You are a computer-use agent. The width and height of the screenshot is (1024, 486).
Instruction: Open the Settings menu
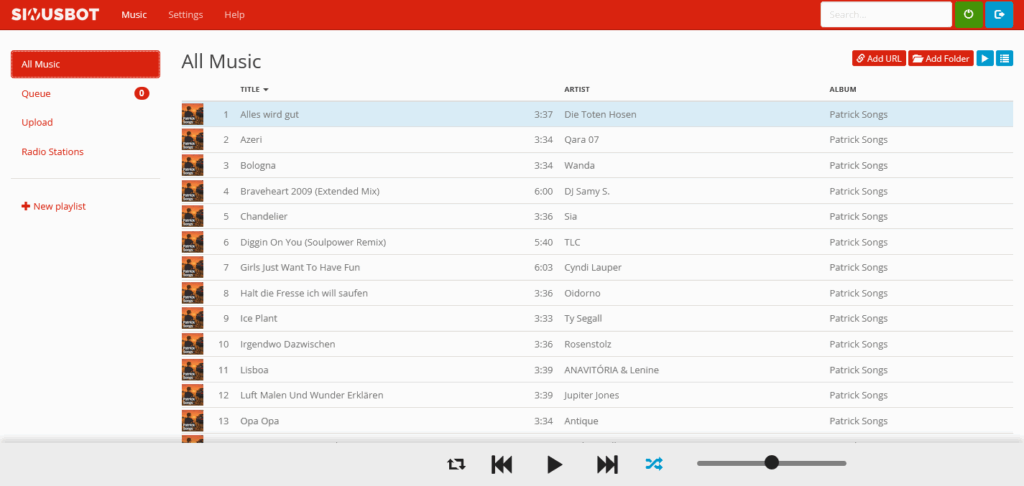tap(185, 15)
